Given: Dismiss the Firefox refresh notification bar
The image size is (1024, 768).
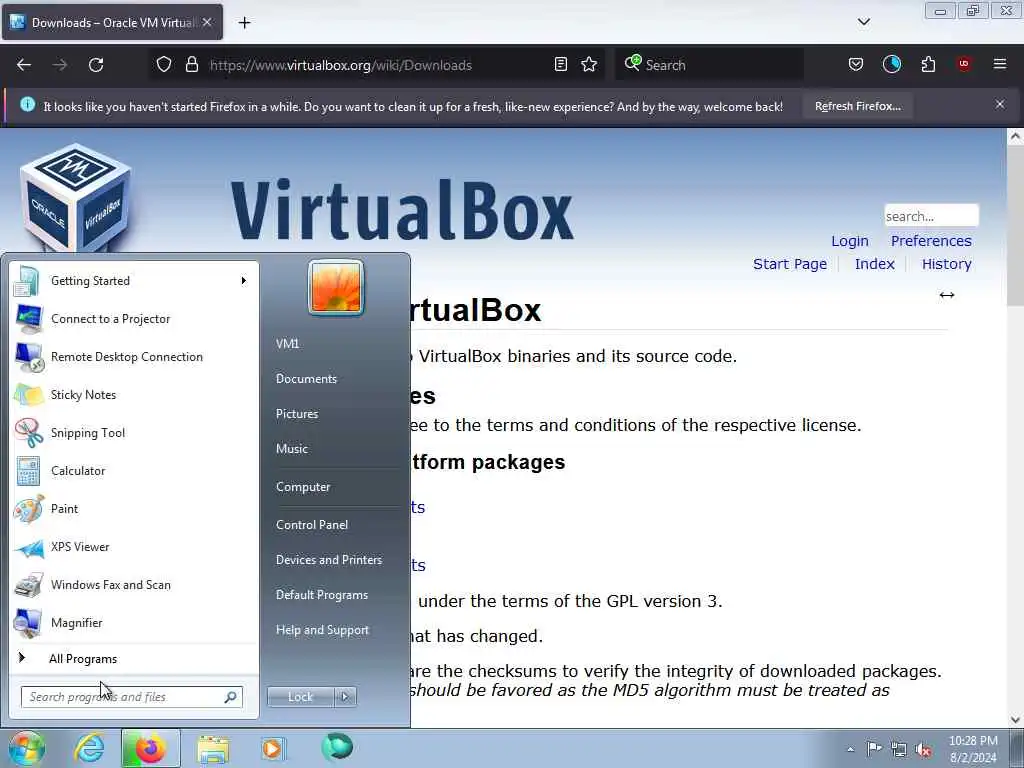Looking at the screenshot, I should coord(1000,104).
